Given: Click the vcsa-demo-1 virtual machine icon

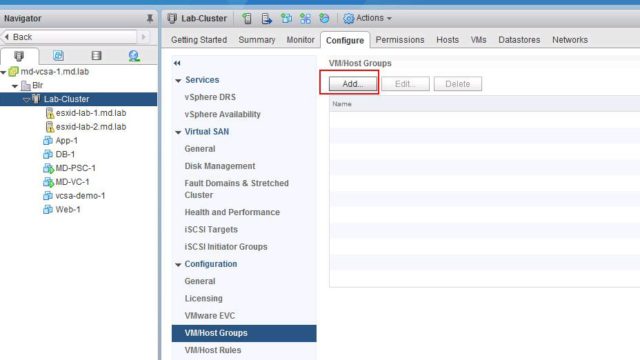Looking at the screenshot, I should pos(48,196).
